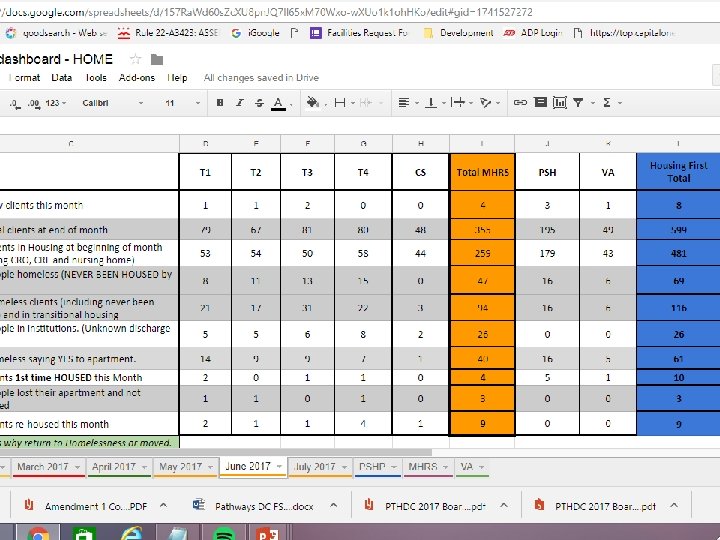
Task: Expand the borders dropdown arrow
Action: pyautogui.click(x=353, y=103)
